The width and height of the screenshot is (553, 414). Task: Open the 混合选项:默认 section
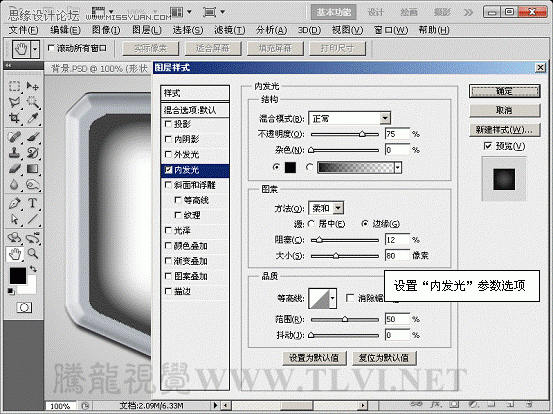(195, 110)
